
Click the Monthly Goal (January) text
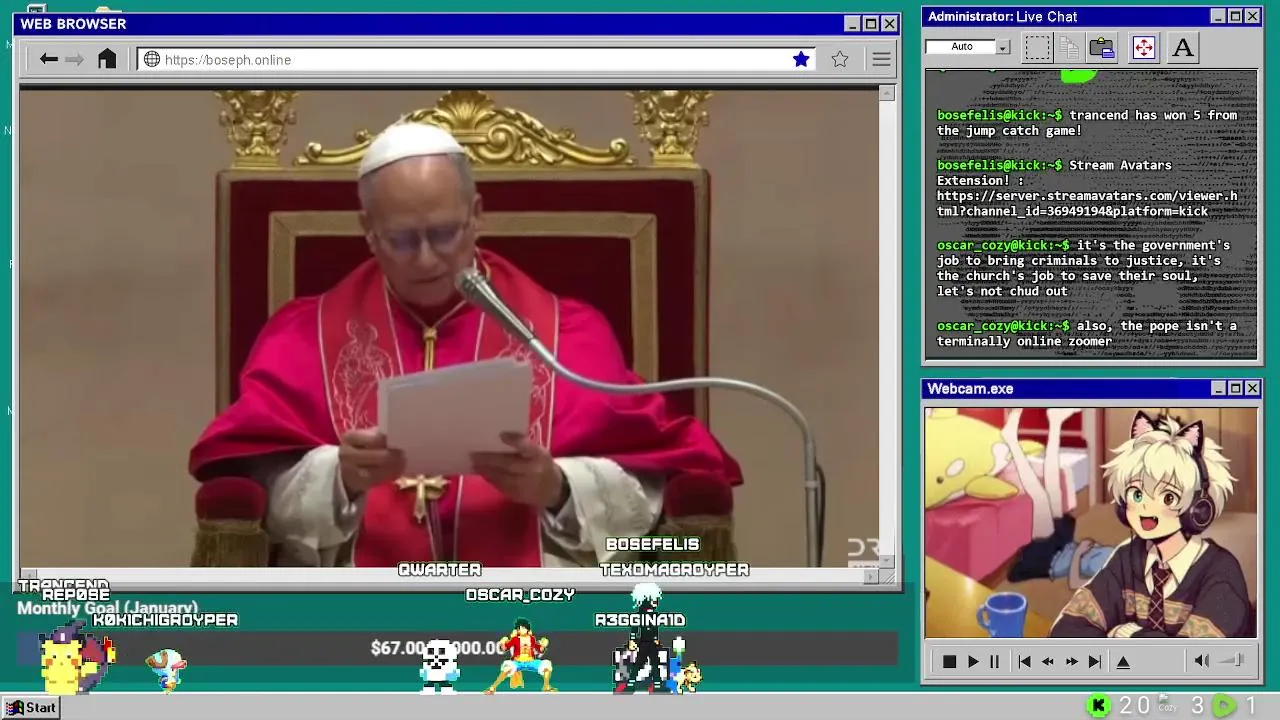click(x=107, y=608)
